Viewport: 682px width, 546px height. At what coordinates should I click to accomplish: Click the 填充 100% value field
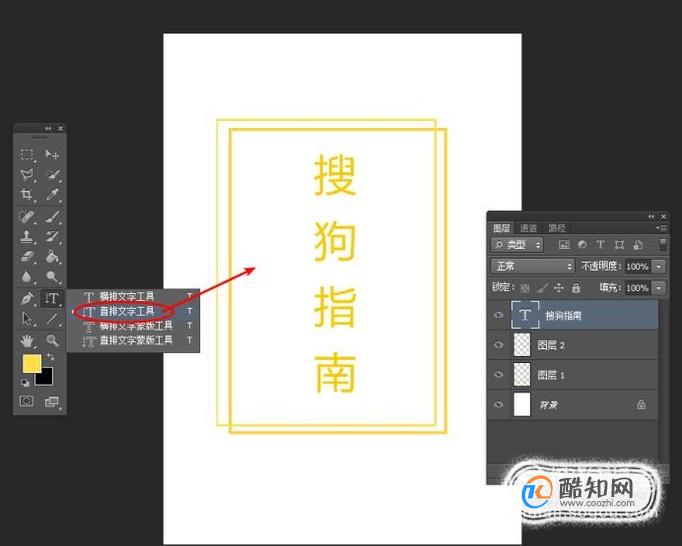637,288
